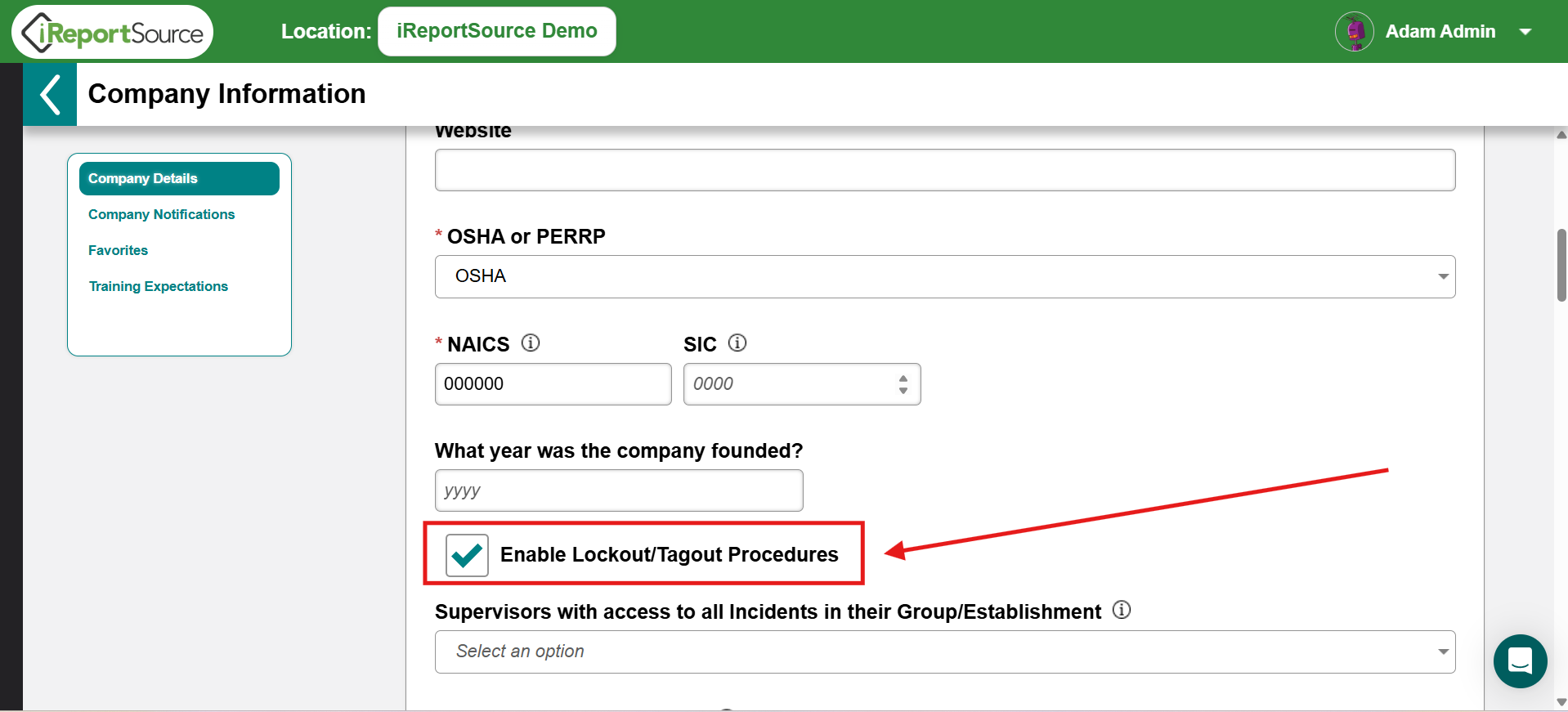This screenshot has height=712, width=1568.
Task: Open the chat support bubble icon
Action: (1520, 661)
